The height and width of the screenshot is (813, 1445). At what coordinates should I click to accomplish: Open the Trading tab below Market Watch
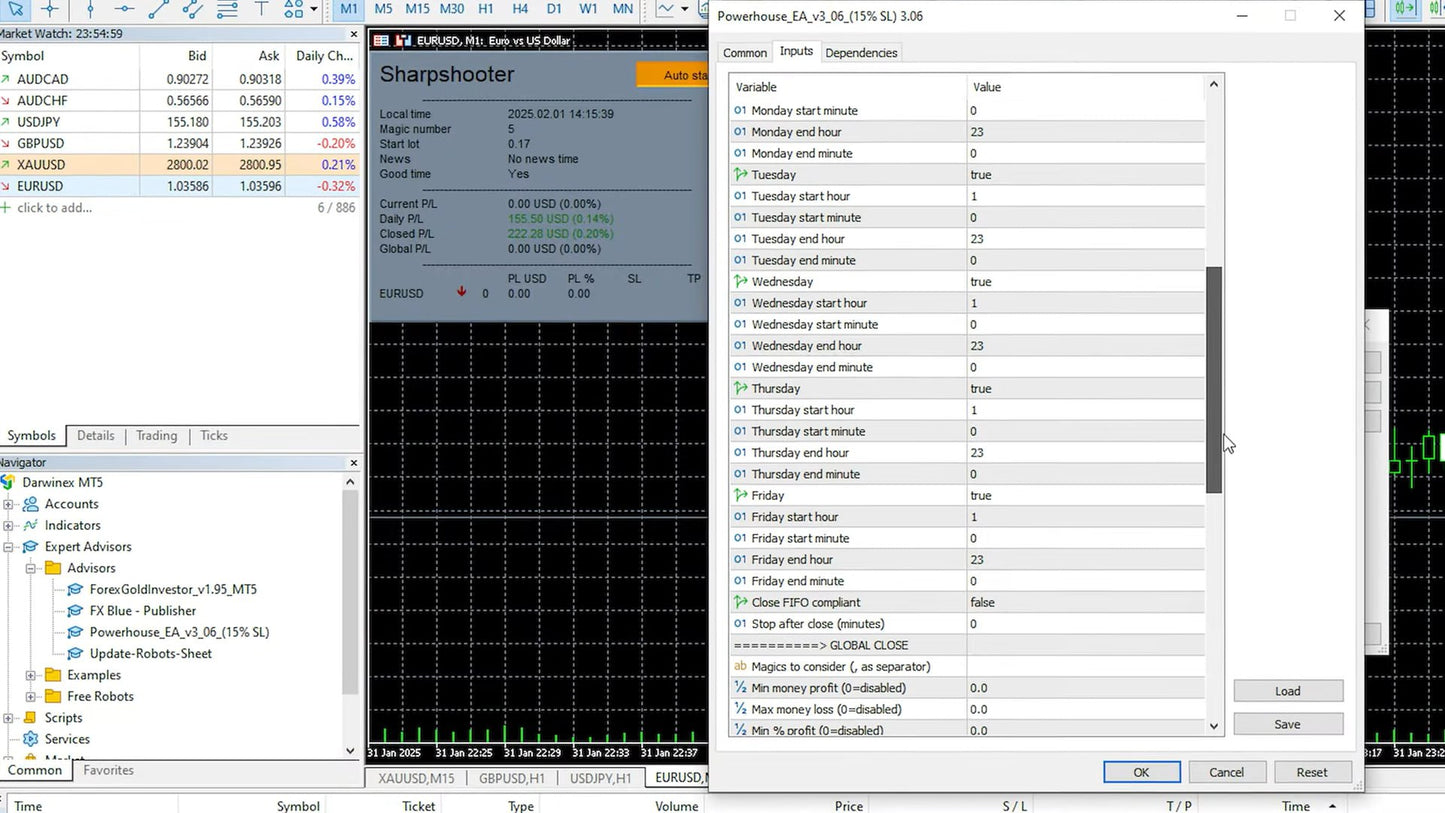click(156, 435)
